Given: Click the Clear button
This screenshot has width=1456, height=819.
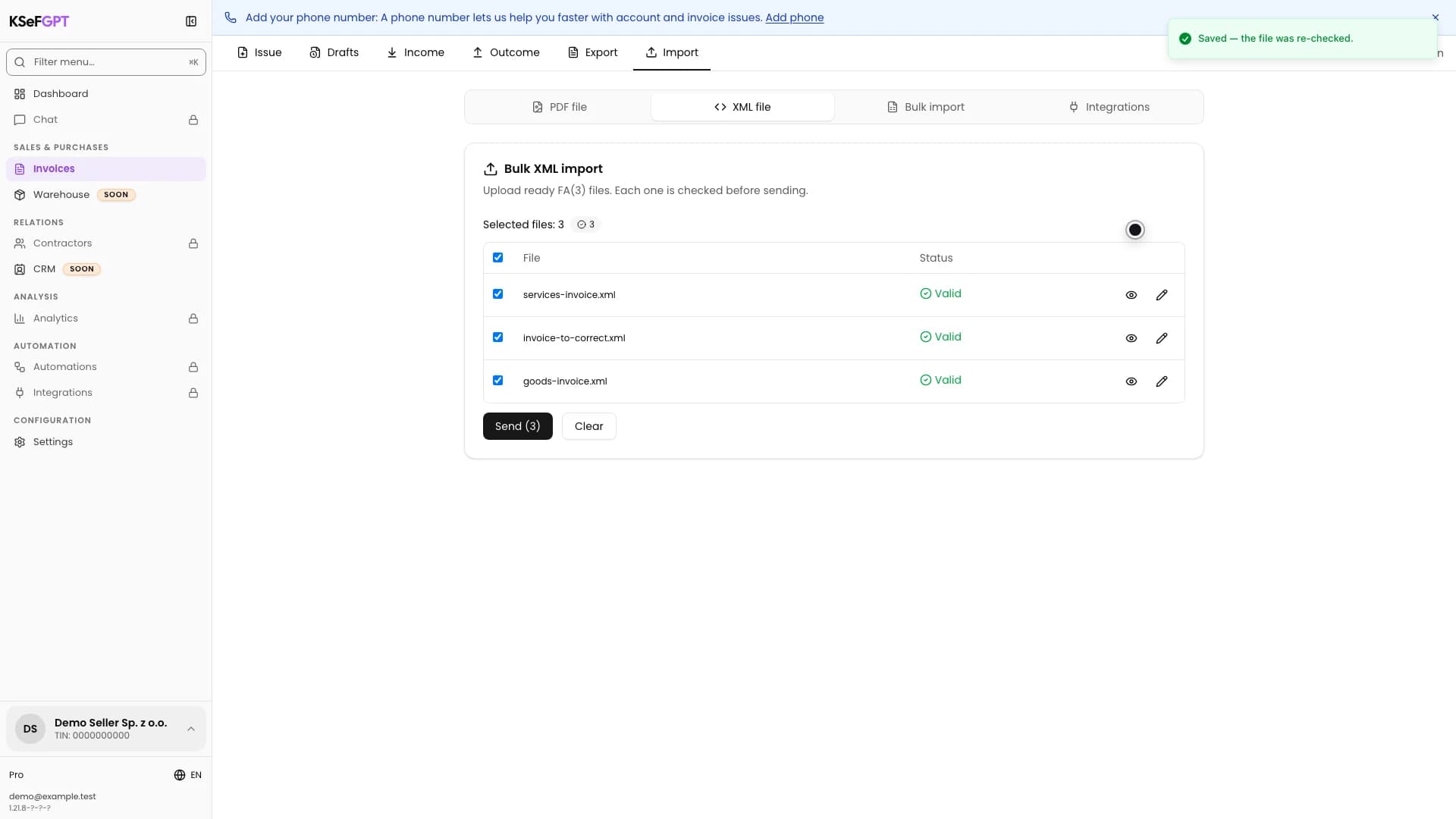Looking at the screenshot, I should tap(589, 426).
